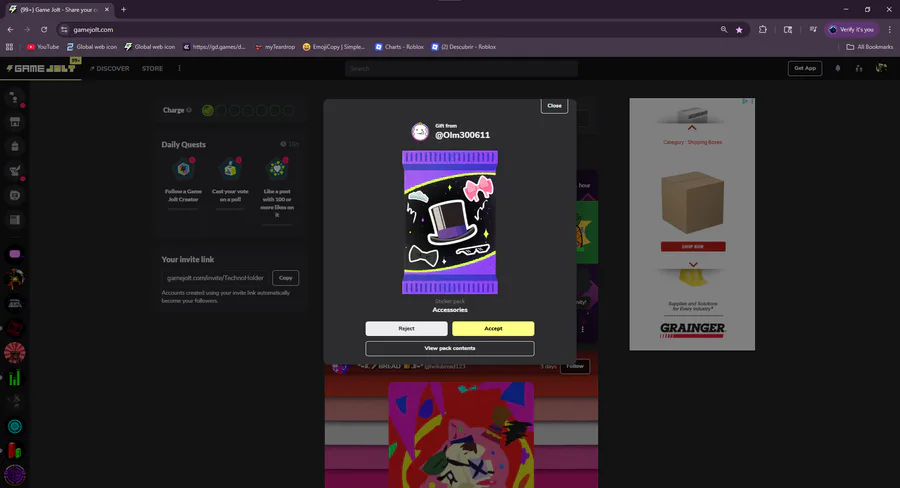900x488 pixels.
Task: Select the invite link field
Action: pos(215,278)
